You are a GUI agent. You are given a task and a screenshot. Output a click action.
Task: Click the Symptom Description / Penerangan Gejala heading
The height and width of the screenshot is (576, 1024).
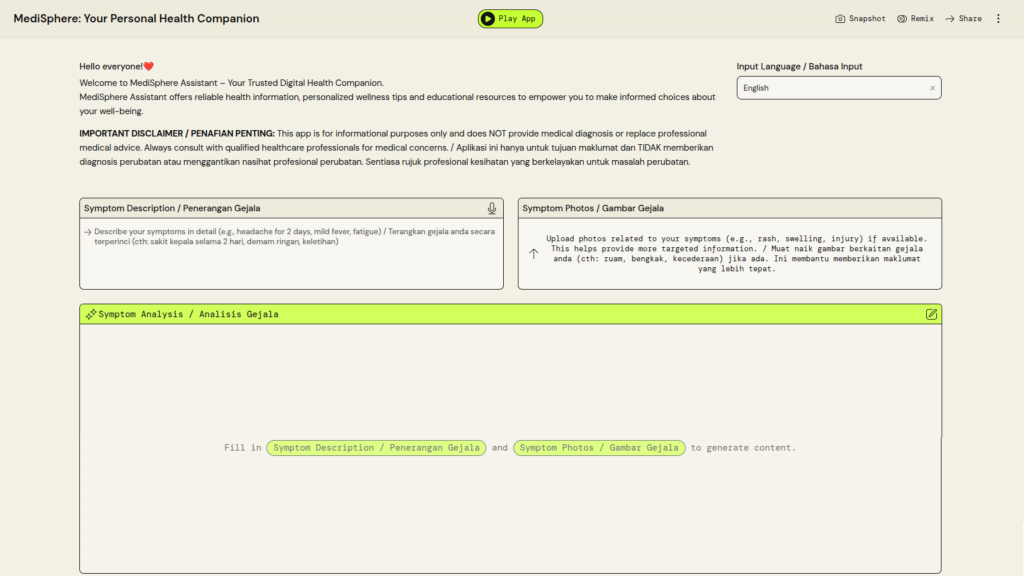click(x=172, y=208)
